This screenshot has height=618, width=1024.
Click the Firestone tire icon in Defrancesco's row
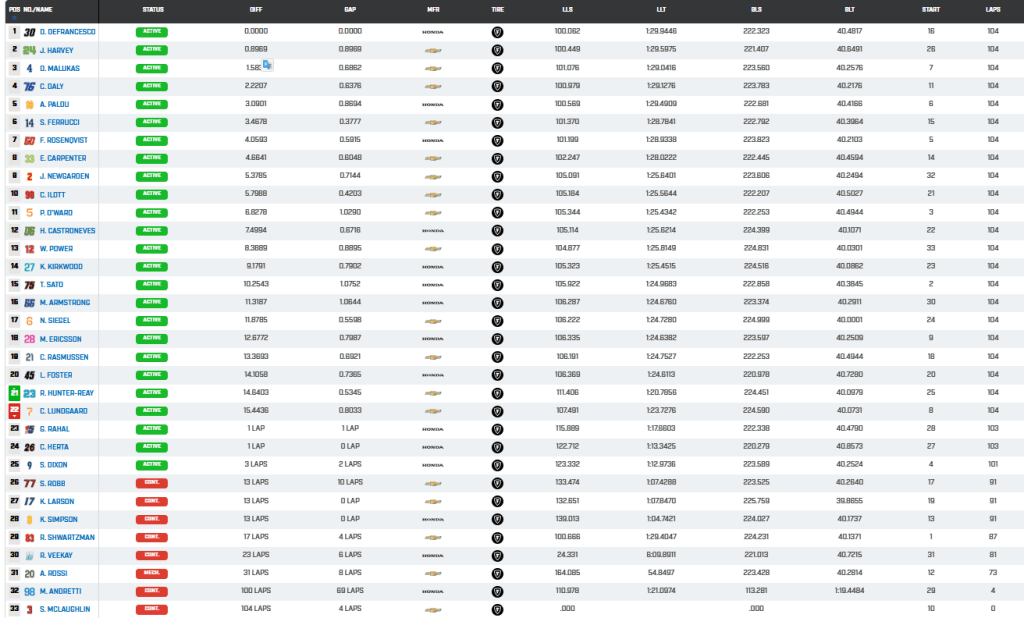pyautogui.click(x=497, y=32)
